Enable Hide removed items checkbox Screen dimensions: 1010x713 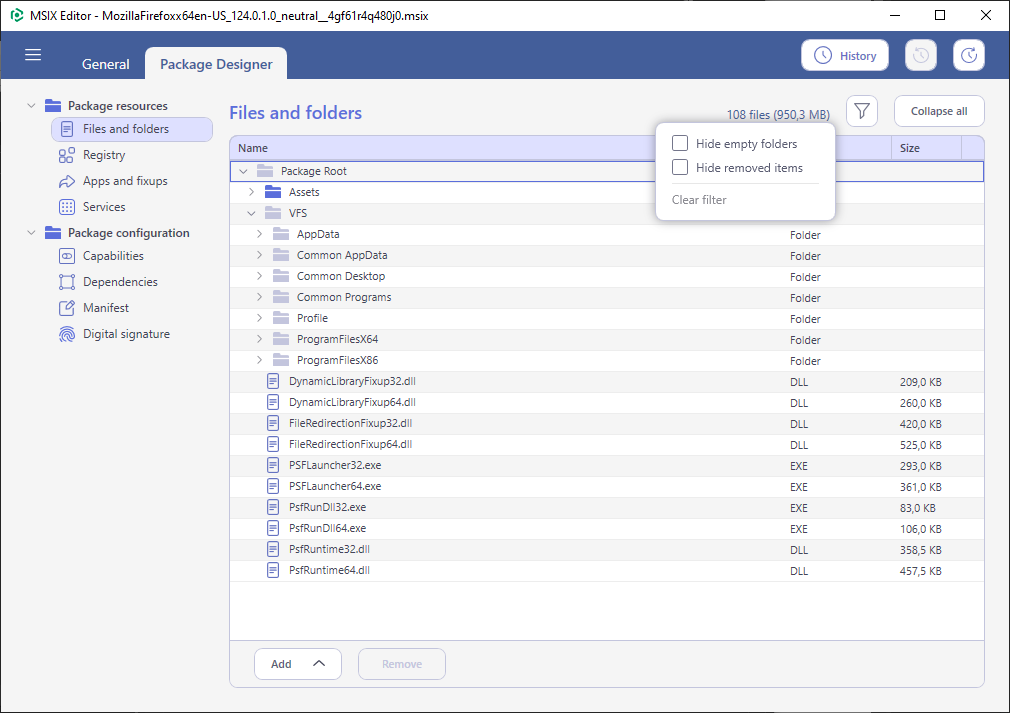click(680, 167)
